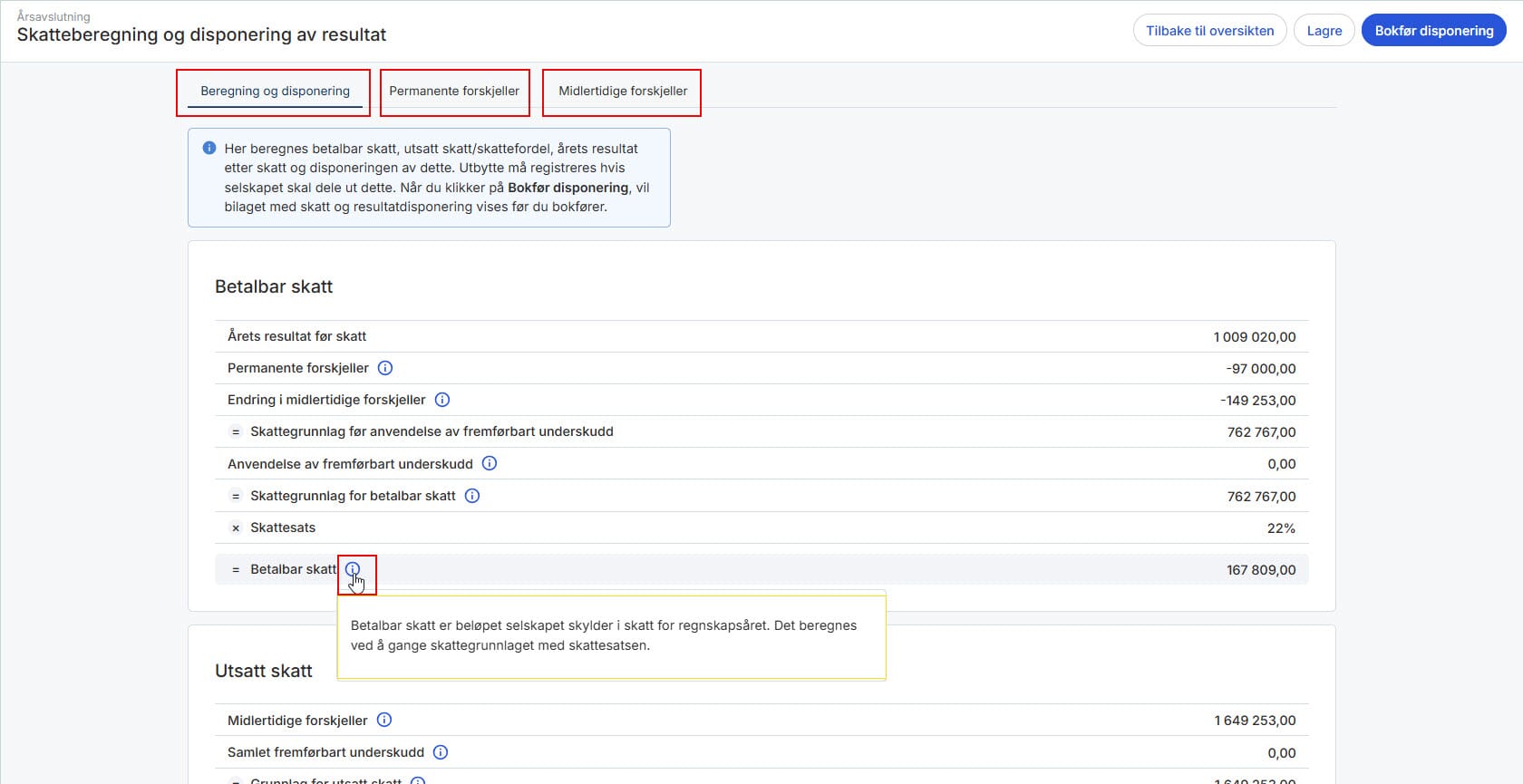The image size is (1523, 784).
Task: Click Skattegrunnlag før anvendelse av fremførbart underskudd label
Action: click(x=432, y=431)
